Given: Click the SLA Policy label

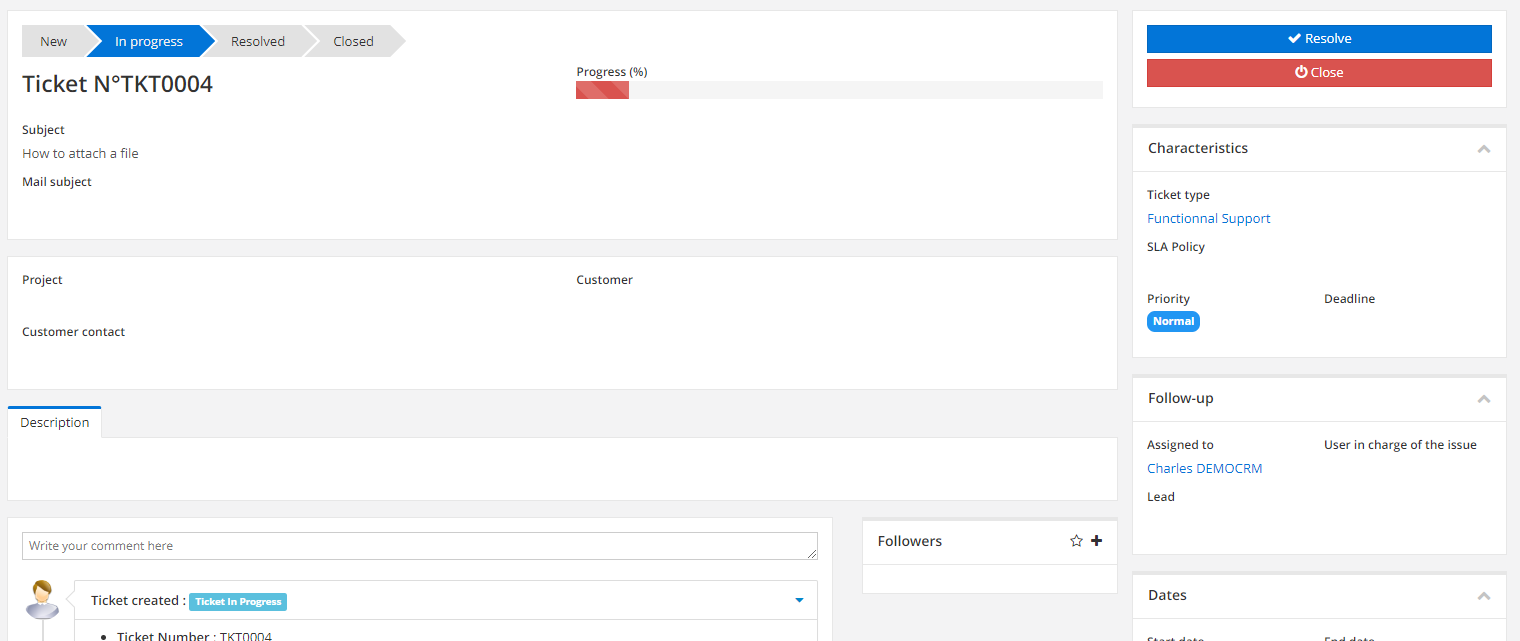Looking at the screenshot, I should tap(1176, 247).
